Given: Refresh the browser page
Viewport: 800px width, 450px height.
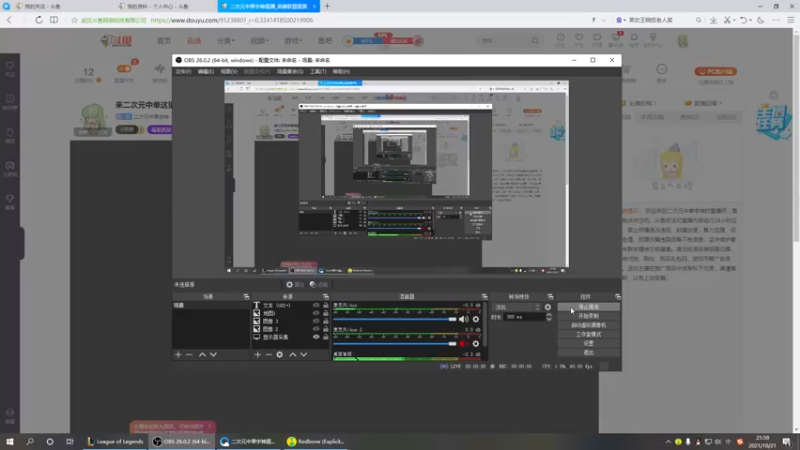Looking at the screenshot, I should click(x=39, y=20).
